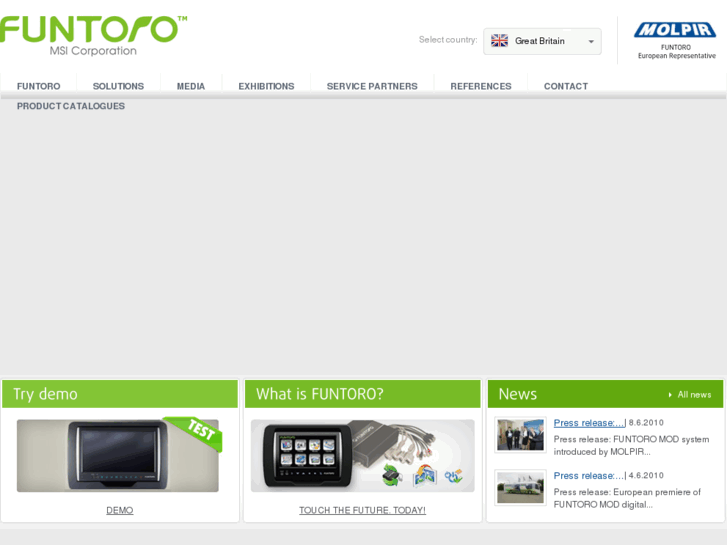
Task: Click the Try demo header
Action: [120, 394]
